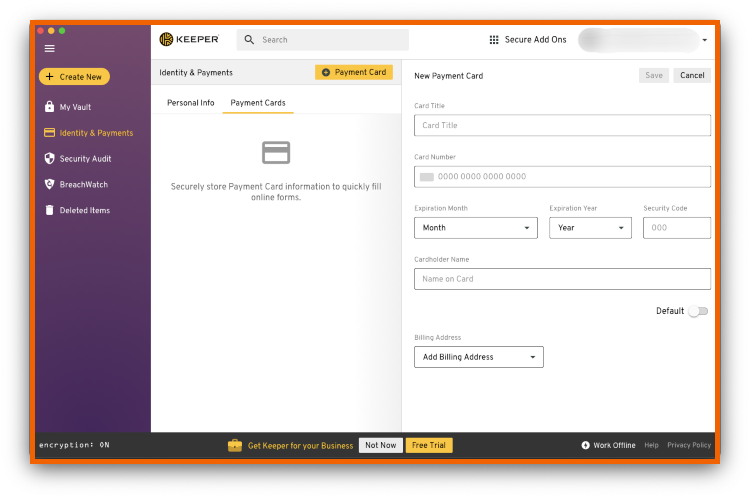Focus the Search field
This screenshot has width=750, height=498.
(x=322, y=40)
